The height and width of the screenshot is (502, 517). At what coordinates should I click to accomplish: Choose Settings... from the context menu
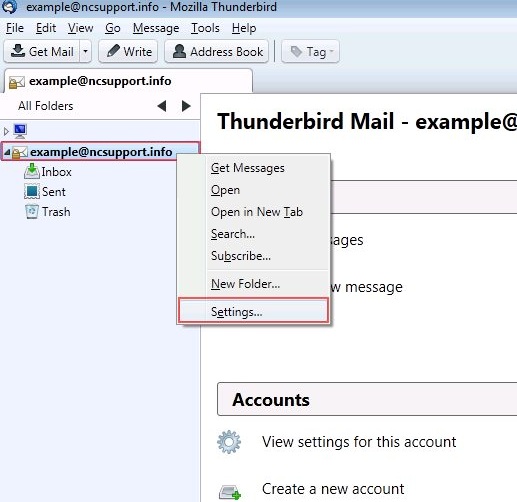pyautogui.click(x=253, y=311)
